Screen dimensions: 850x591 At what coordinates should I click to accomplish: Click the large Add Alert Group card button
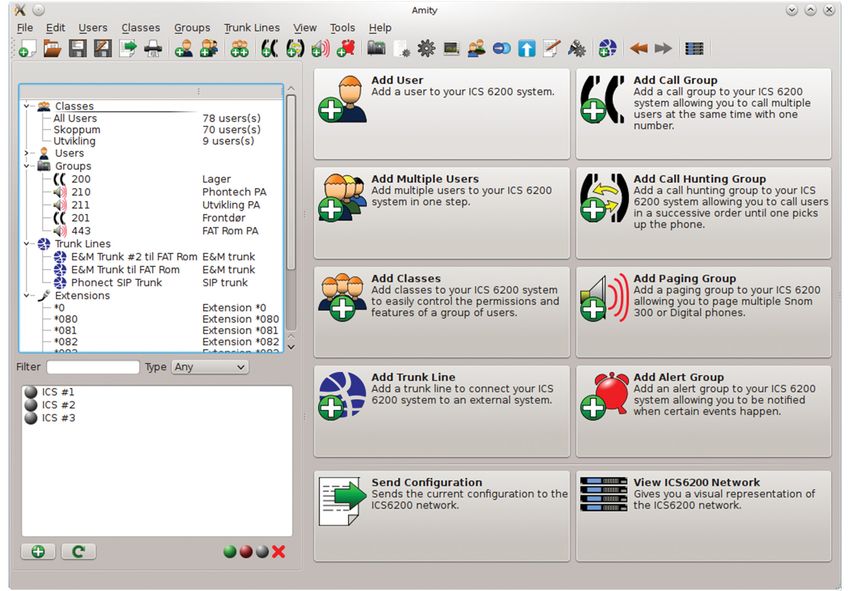[704, 412]
